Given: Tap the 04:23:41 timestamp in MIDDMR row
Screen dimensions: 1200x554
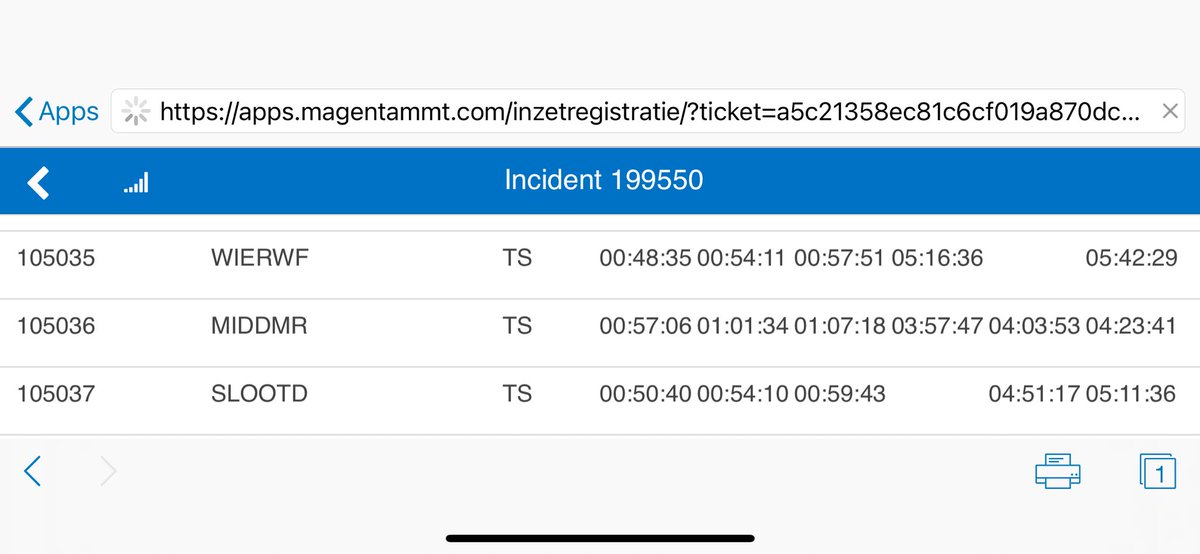Looking at the screenshot, I should click(1131, 327).
